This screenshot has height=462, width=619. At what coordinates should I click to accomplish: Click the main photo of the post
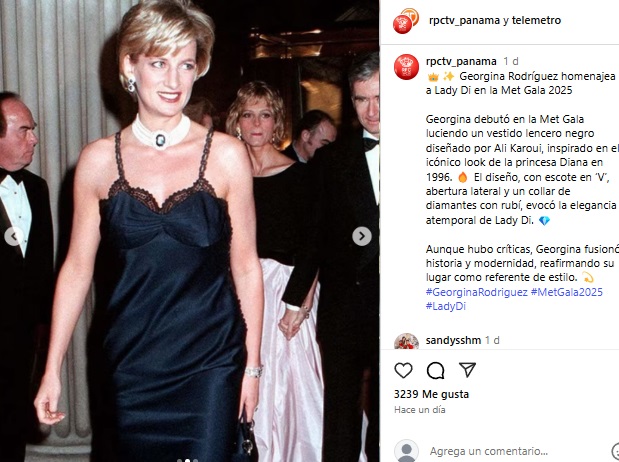click(x=189, y=231)
